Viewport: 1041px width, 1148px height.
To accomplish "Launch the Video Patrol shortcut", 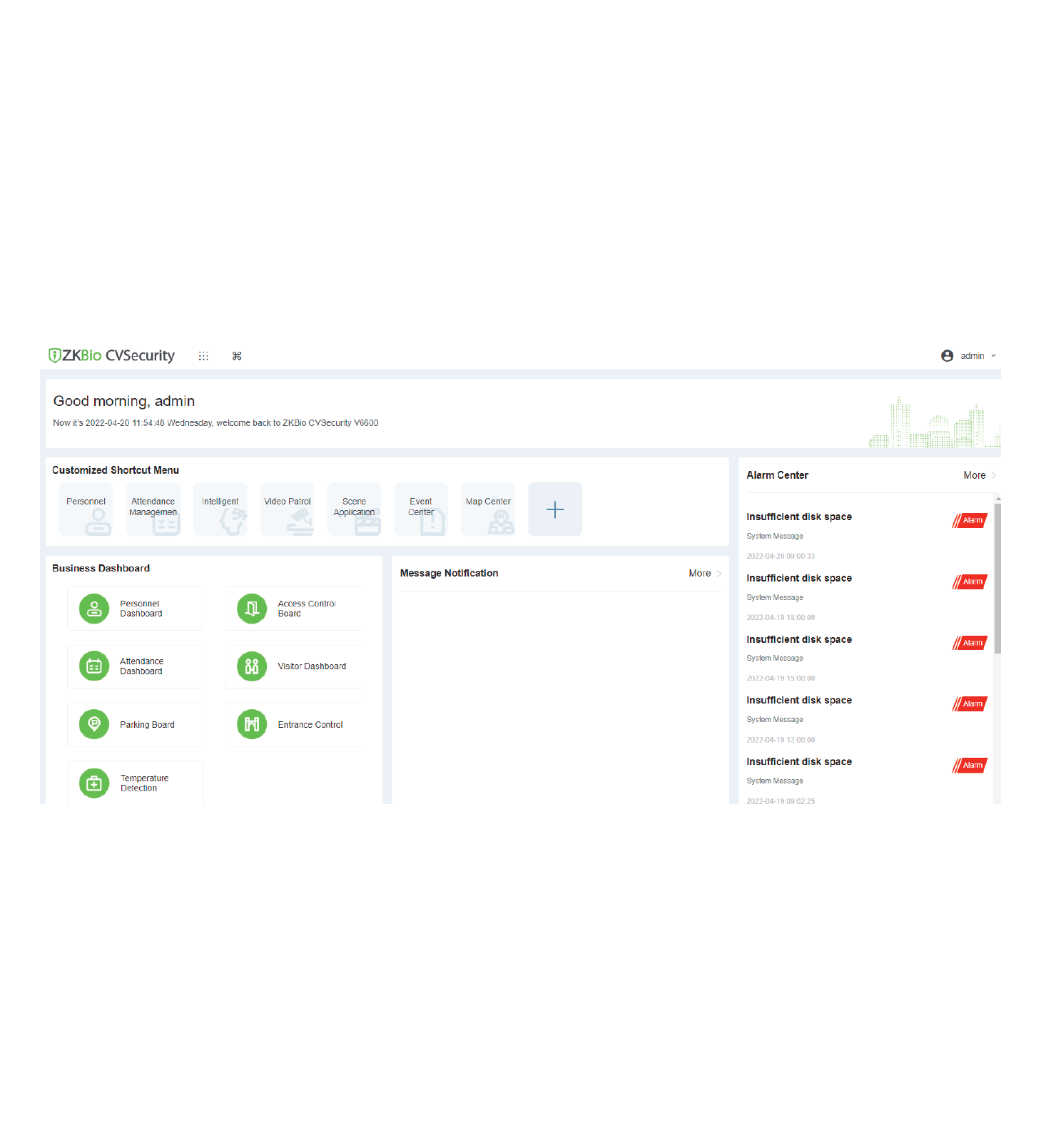I will click(x=288, y=509).
